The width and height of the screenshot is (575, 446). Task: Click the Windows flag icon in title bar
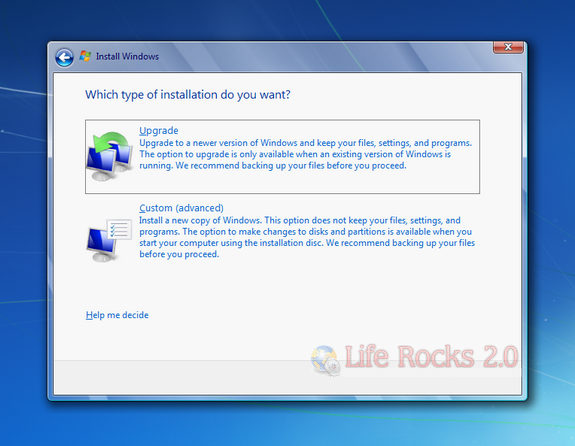pyautogui.click(x=85, y=56)
